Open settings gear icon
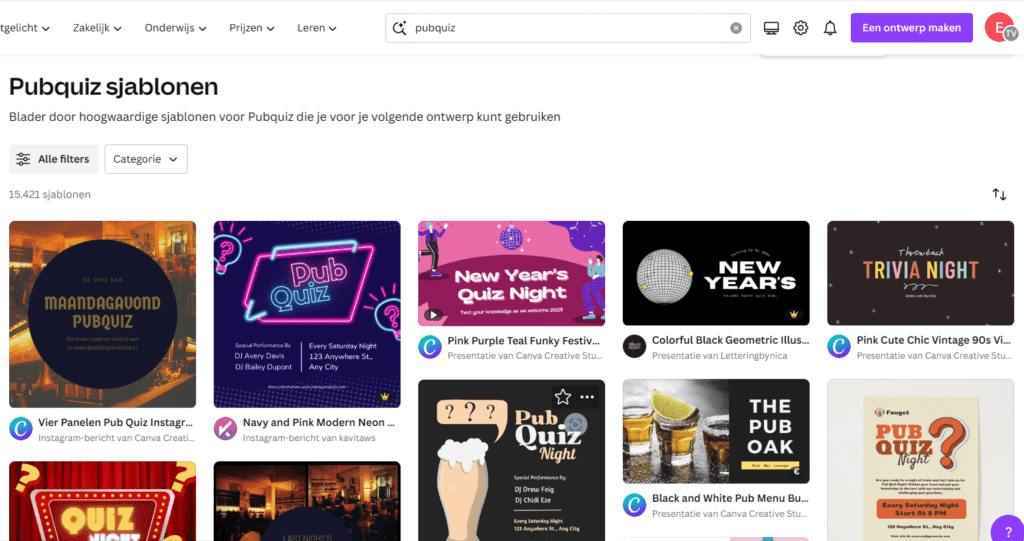This screenshot has height=541, width=1024. tap(801, 28)
